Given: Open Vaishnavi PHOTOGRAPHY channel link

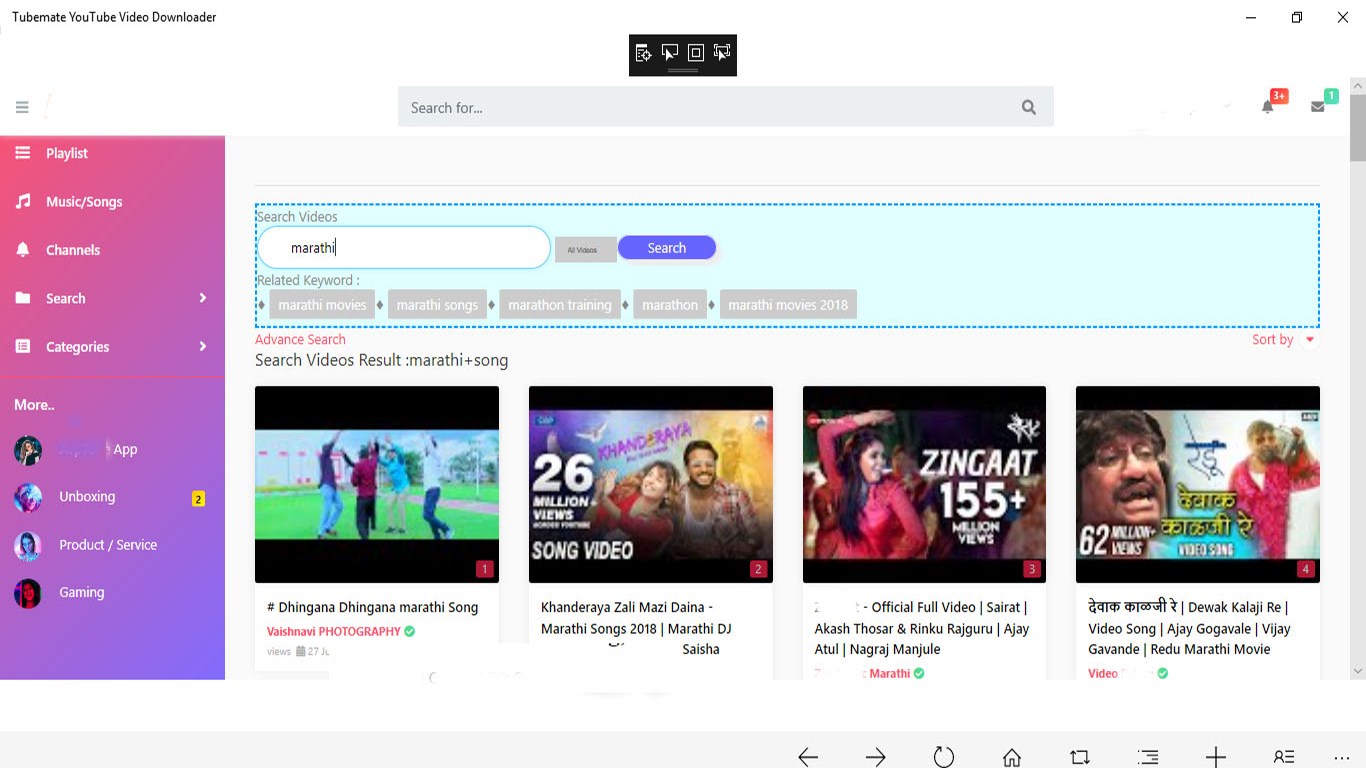Looking at the screenshot, I should click(334, 632).
